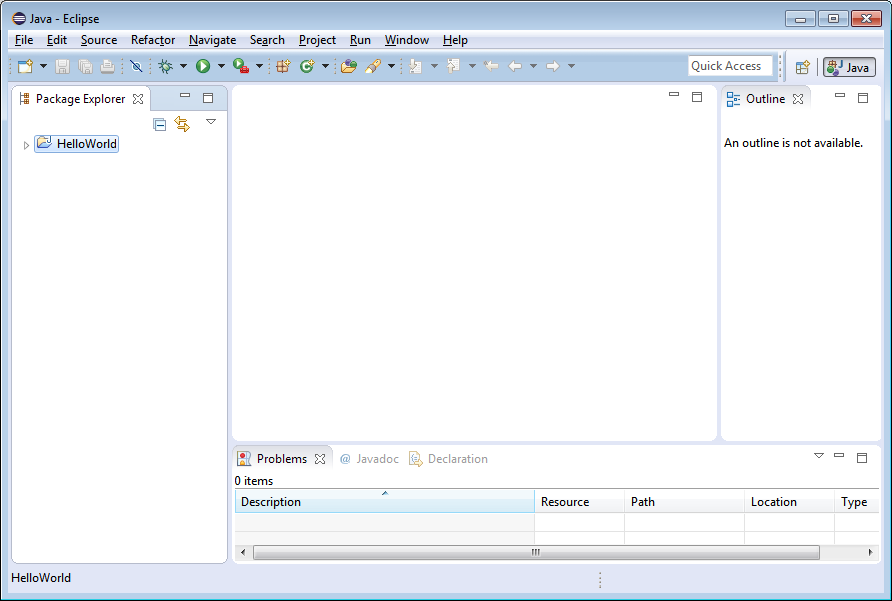892x601 pixels.
Task: Go to Previous Annotation icon
Action: pyautogui.click(x=453, y=67)
